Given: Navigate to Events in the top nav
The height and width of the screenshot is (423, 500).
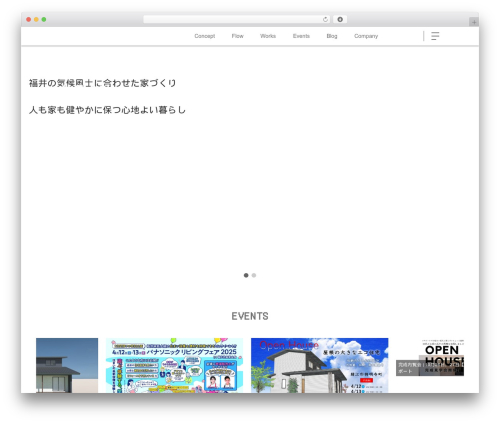Looking at the screenshot, I should click(x=301, y=36).
